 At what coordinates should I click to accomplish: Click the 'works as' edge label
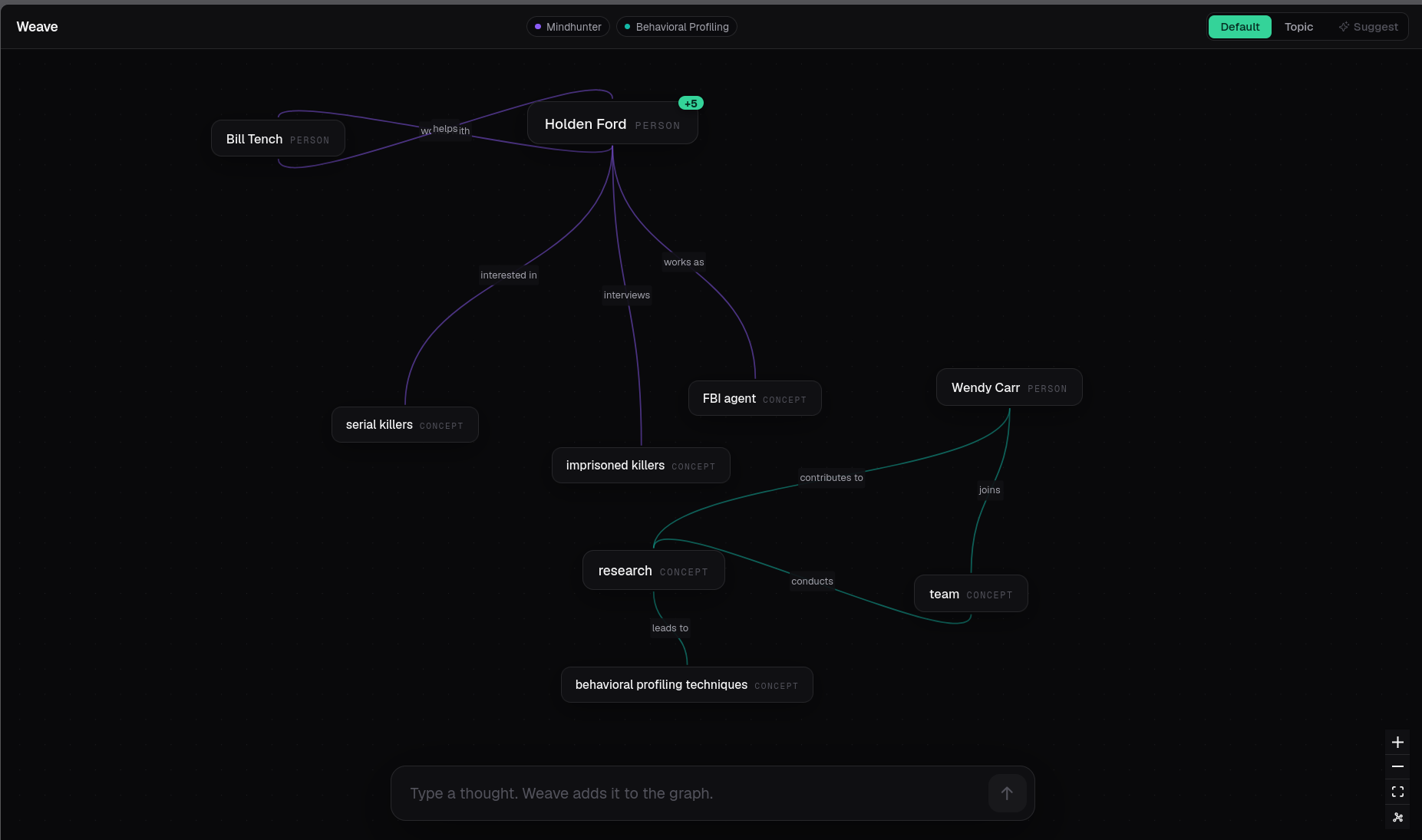coord(684,262)
